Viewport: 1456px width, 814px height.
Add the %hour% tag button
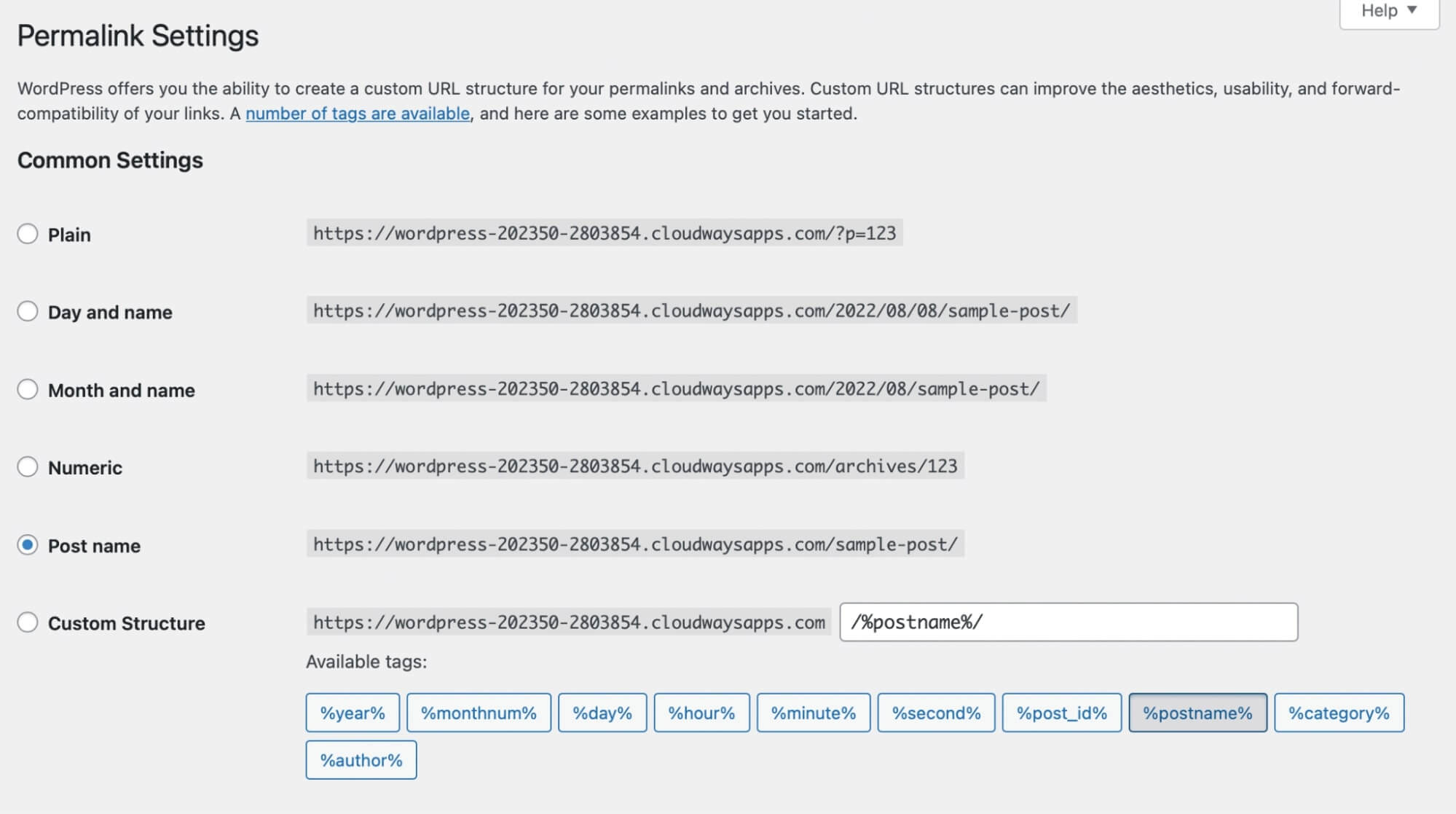701,713
